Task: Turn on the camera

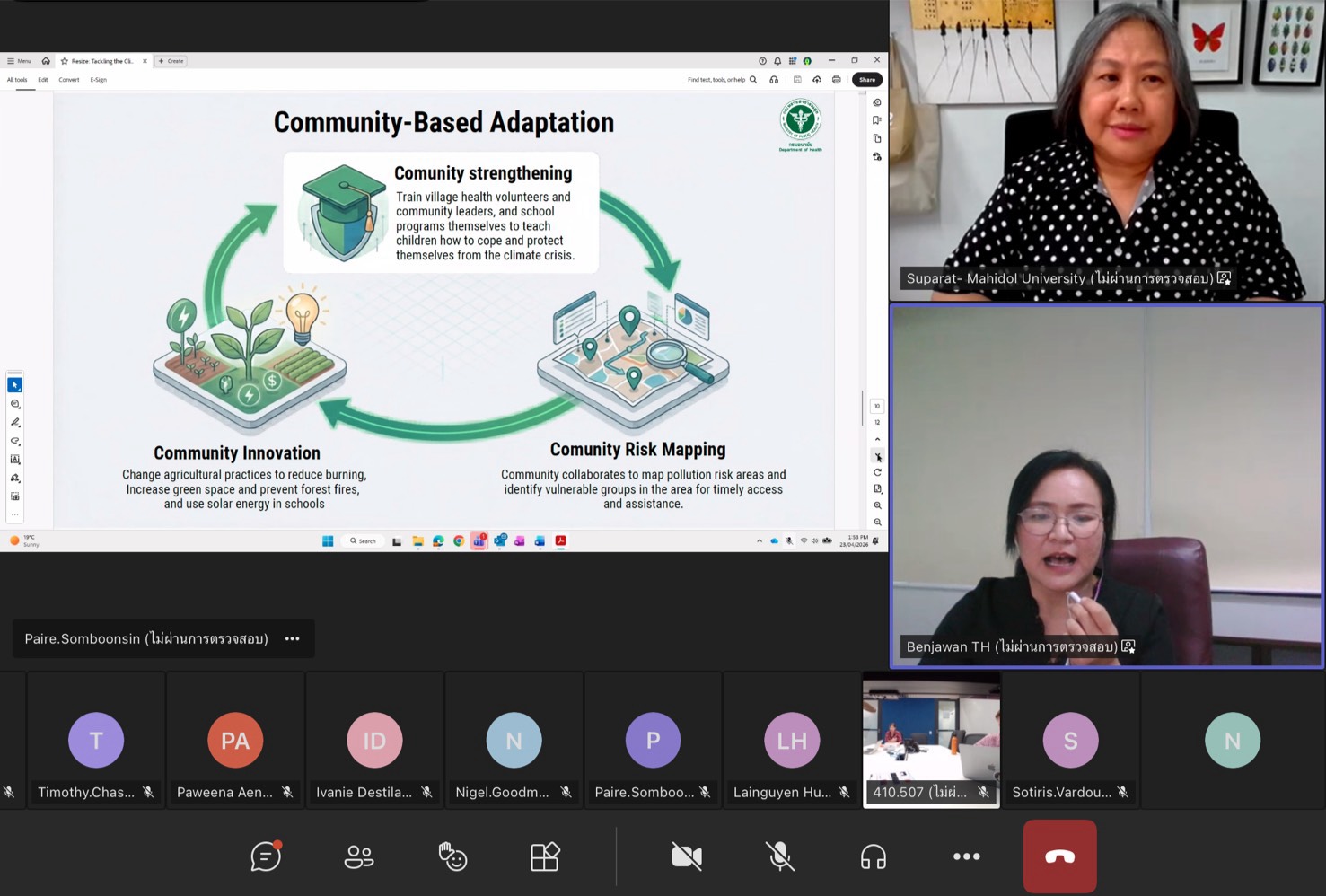Action: point(687,856)
